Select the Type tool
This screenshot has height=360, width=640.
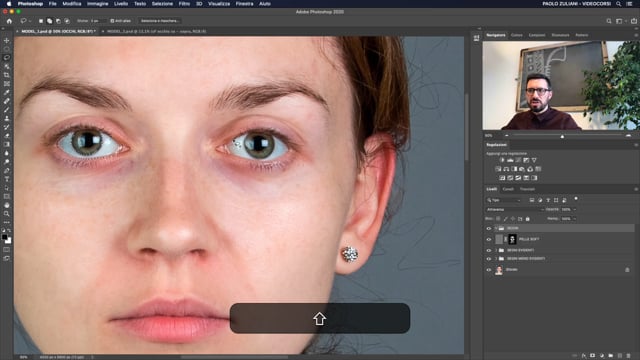coord(7,179)
